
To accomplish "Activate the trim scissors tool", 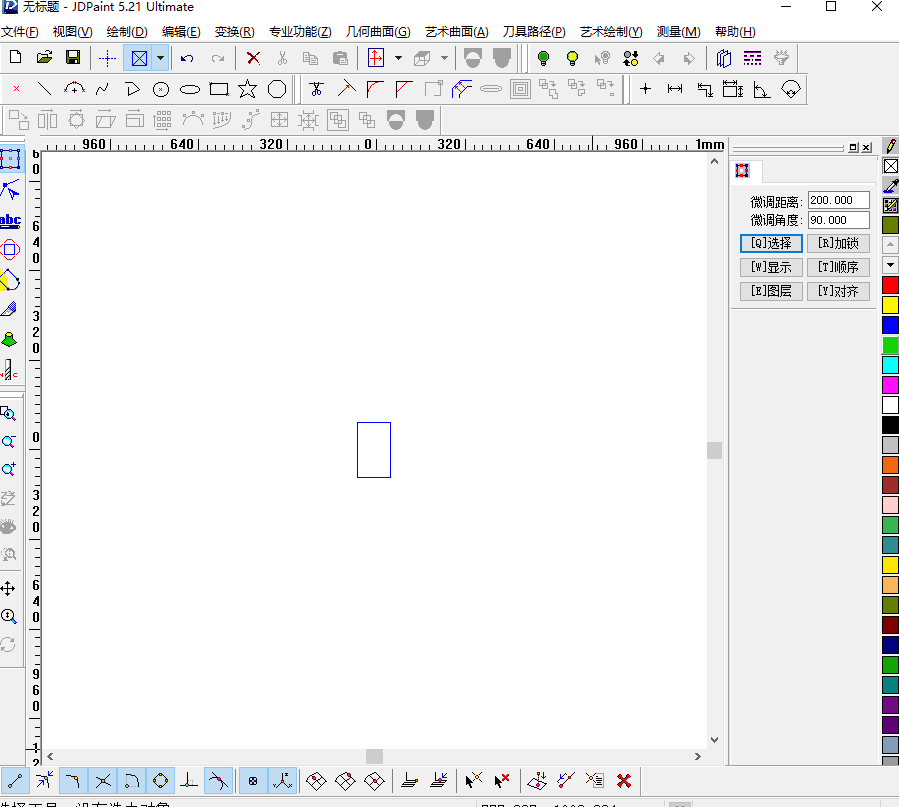I will [316, 89].
